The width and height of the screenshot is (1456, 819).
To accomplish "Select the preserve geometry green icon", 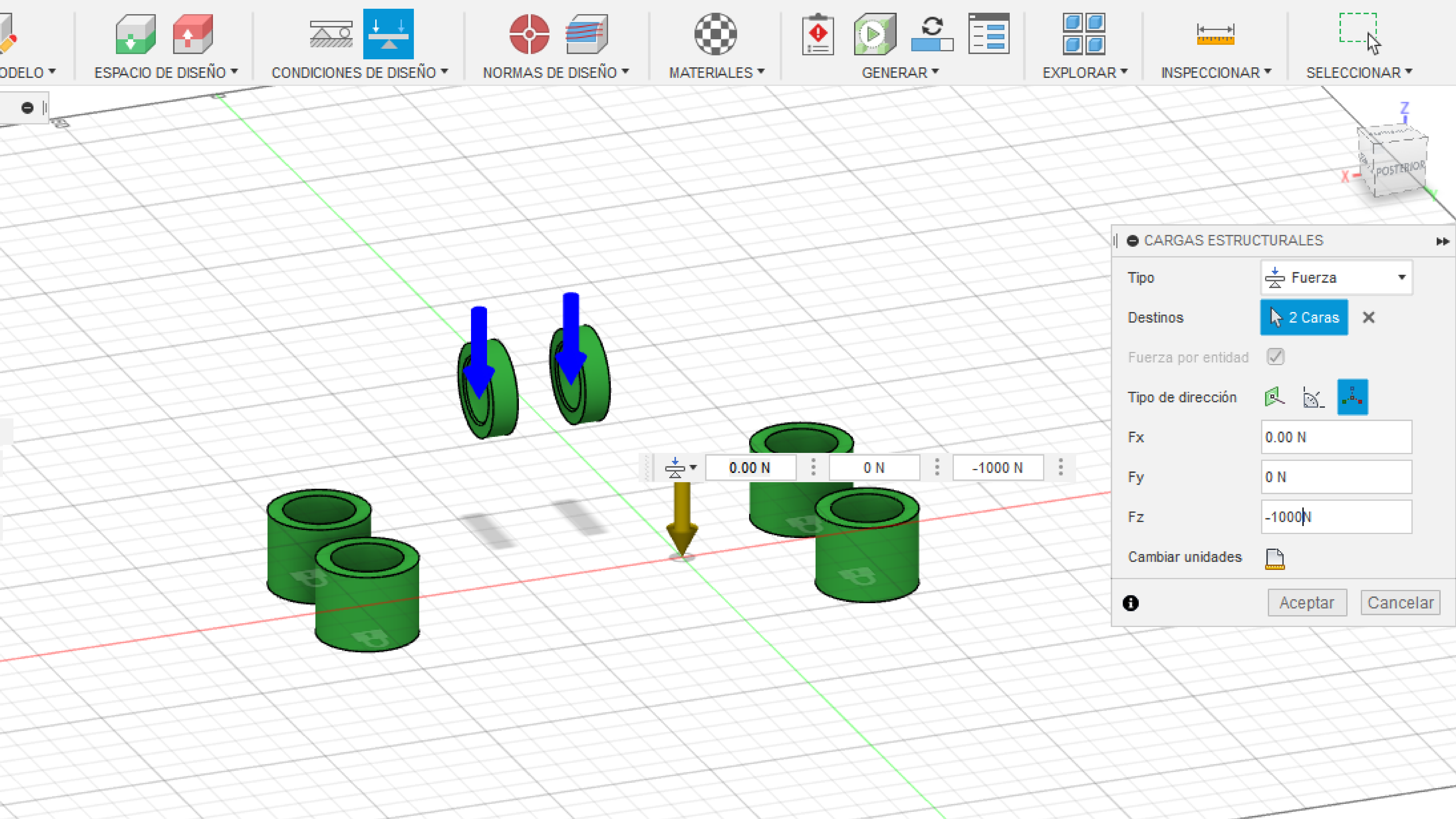I will (135, 34).
